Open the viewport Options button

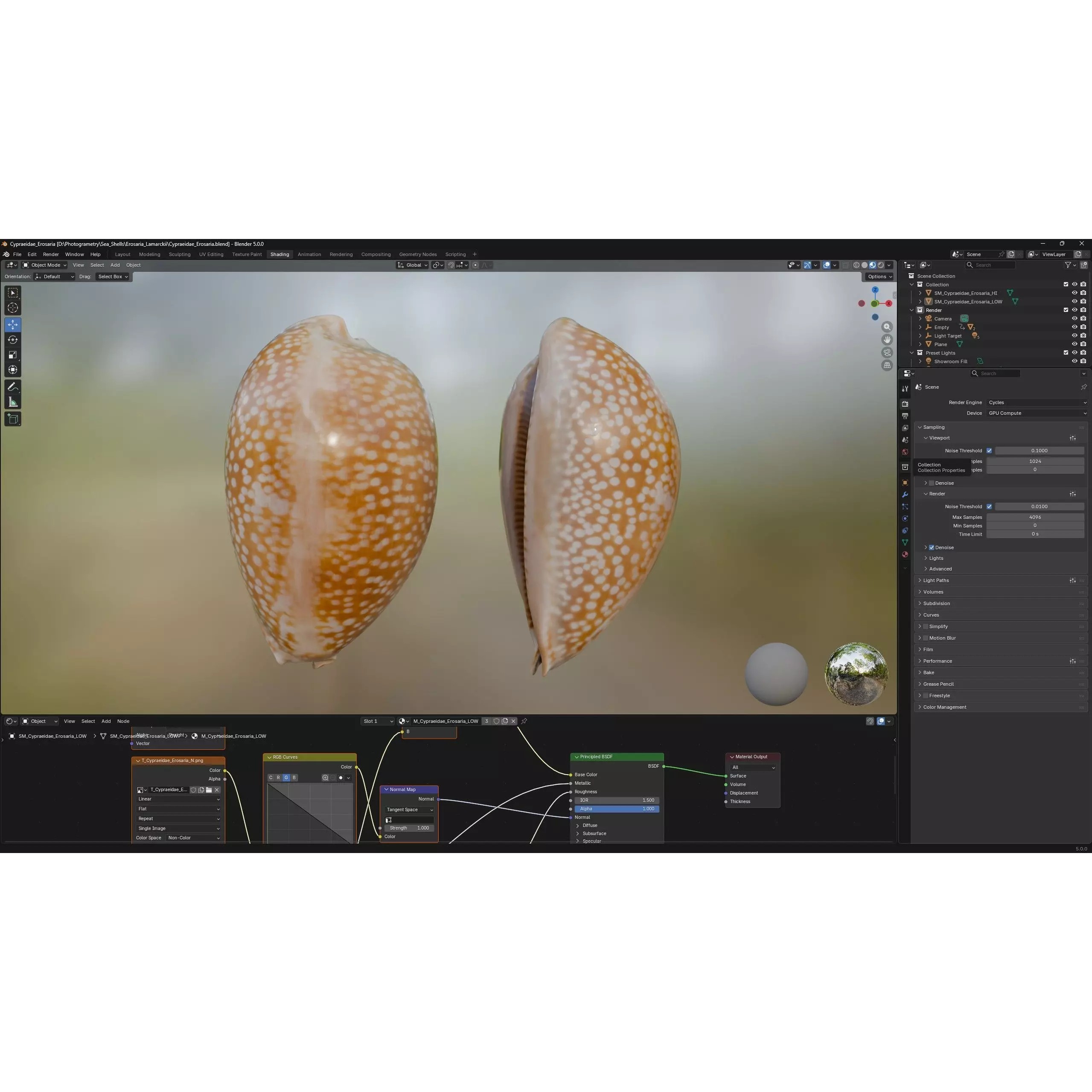(879, 277)
